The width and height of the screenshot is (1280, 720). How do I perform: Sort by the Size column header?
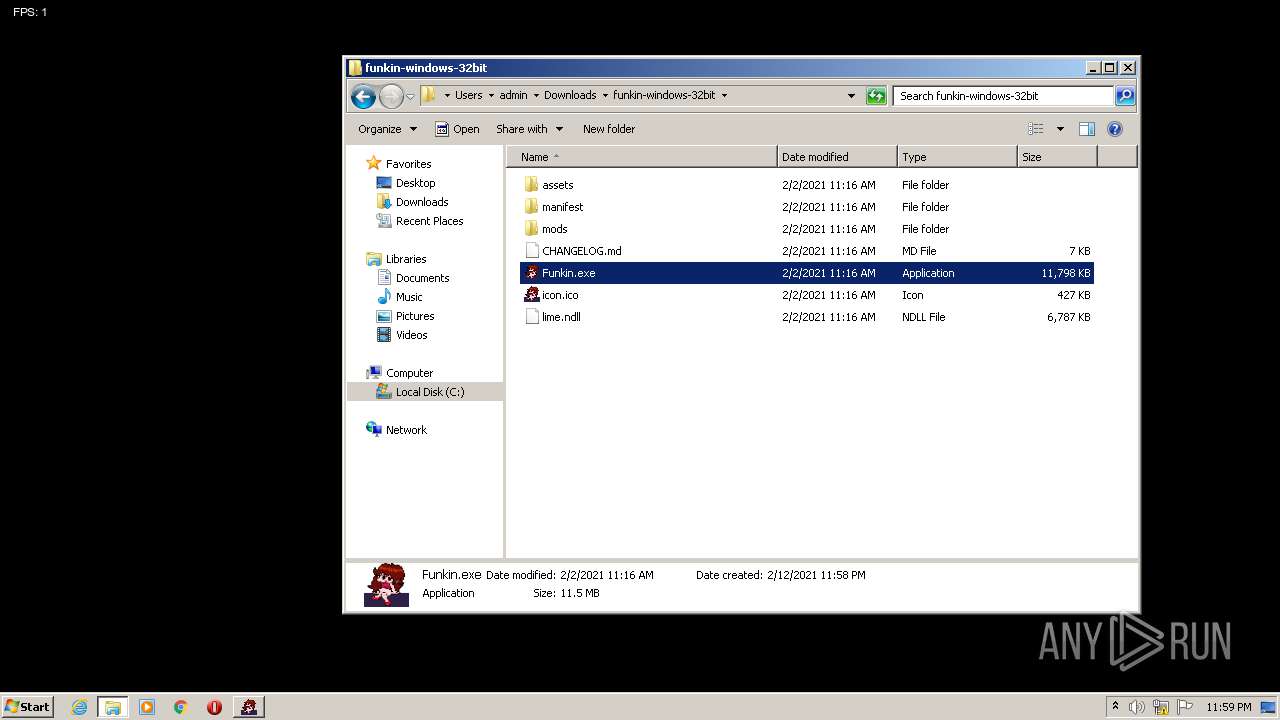point(1057,157)
